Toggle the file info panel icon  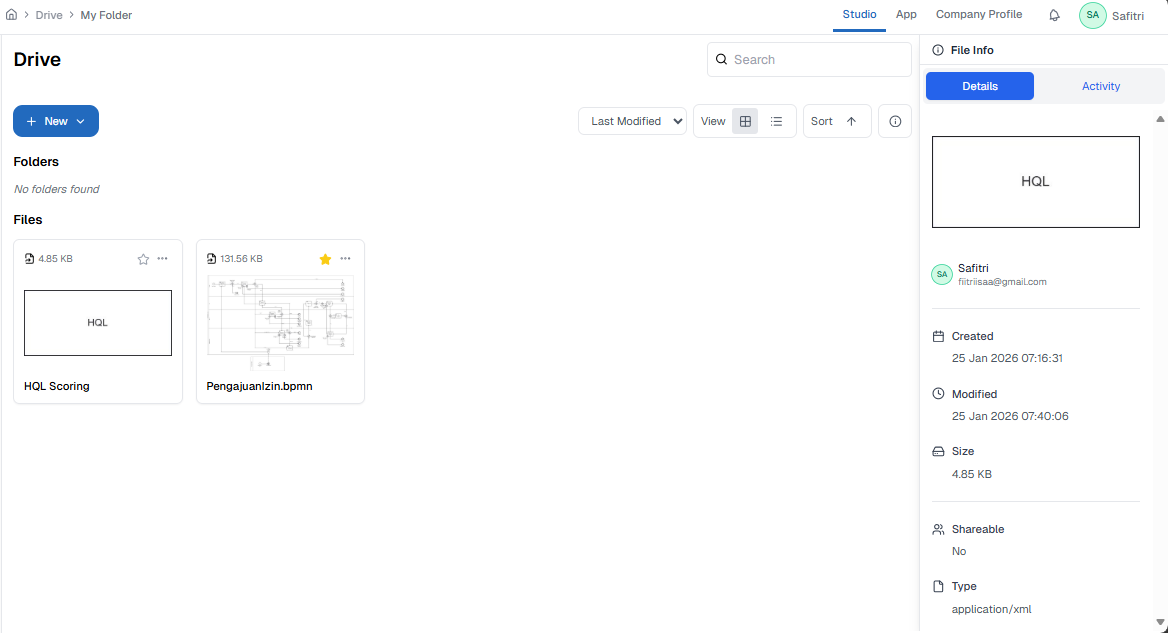pos(895,121)
